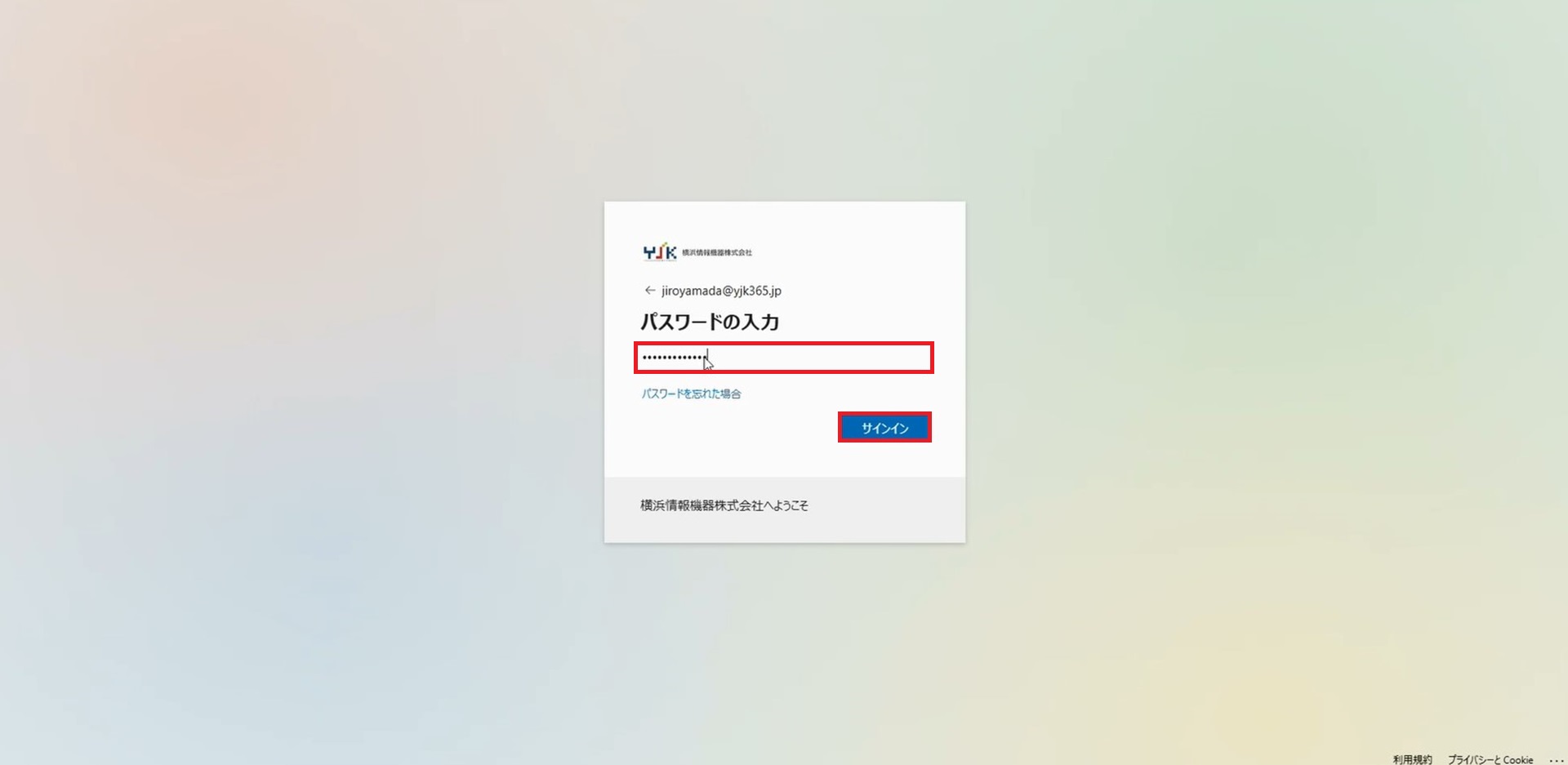The width and height of the screenshot is (1568, 765).
Task: Click the back arrow beside the email
Action: pos(649,291)
